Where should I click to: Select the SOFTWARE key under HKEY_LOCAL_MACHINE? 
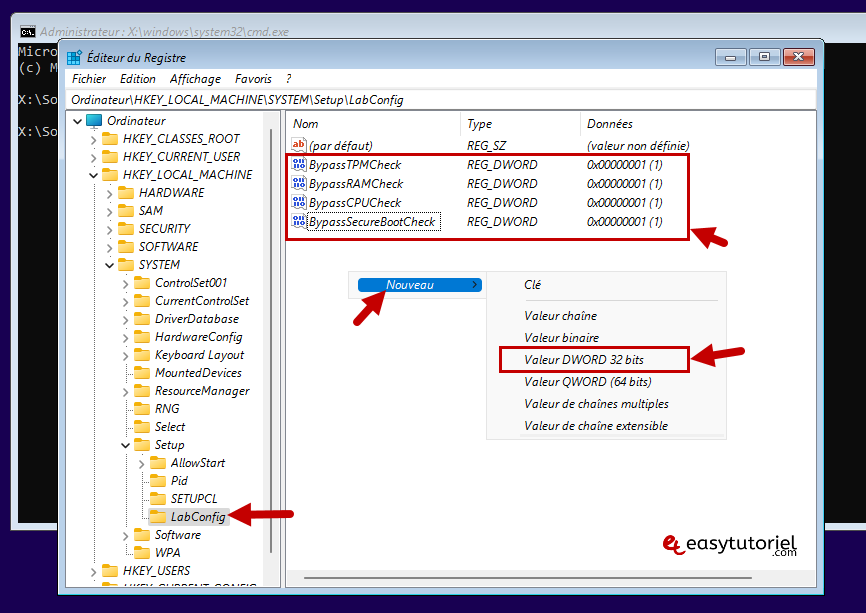[168, 247]
